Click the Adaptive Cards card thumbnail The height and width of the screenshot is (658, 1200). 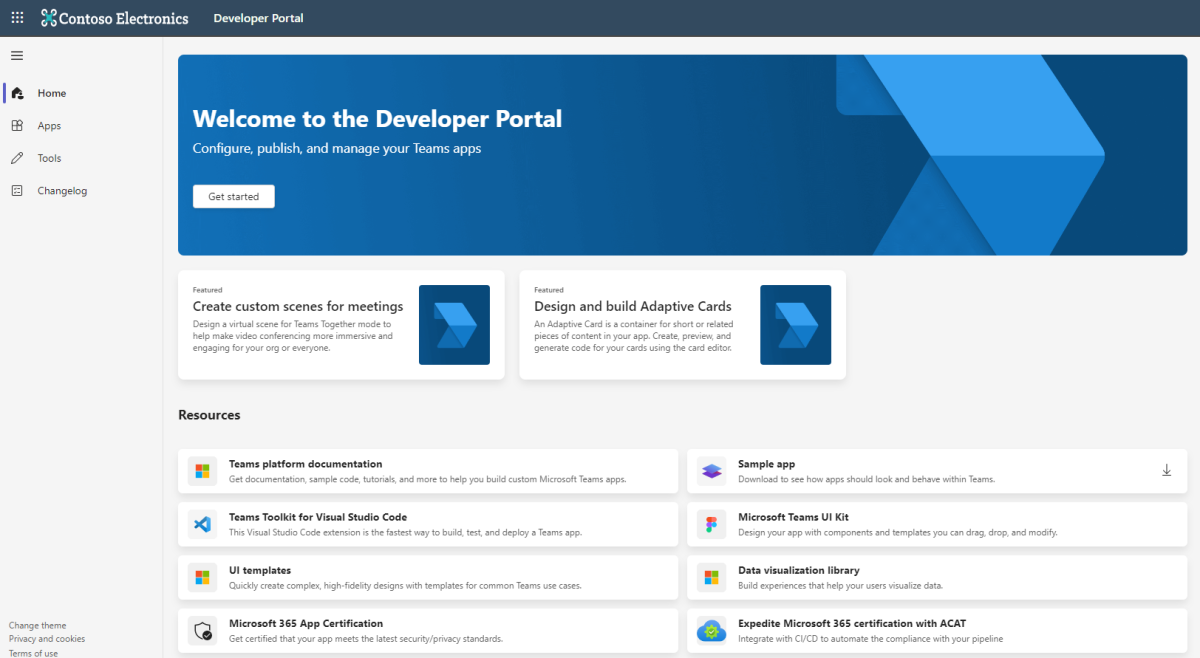796,325
